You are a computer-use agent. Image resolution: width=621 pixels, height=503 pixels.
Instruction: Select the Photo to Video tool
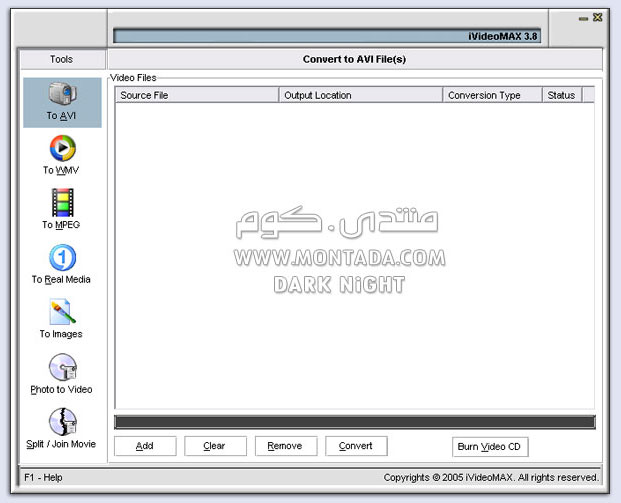pyautogui.click(x=62, y=374)
